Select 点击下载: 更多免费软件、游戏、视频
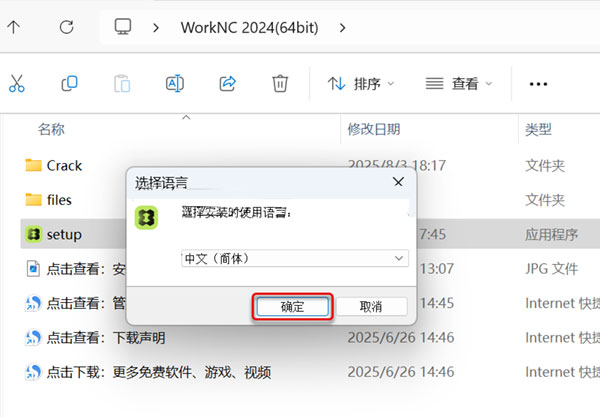The height and width of the screenshot is (417, 600). click(x=159, y=372)
